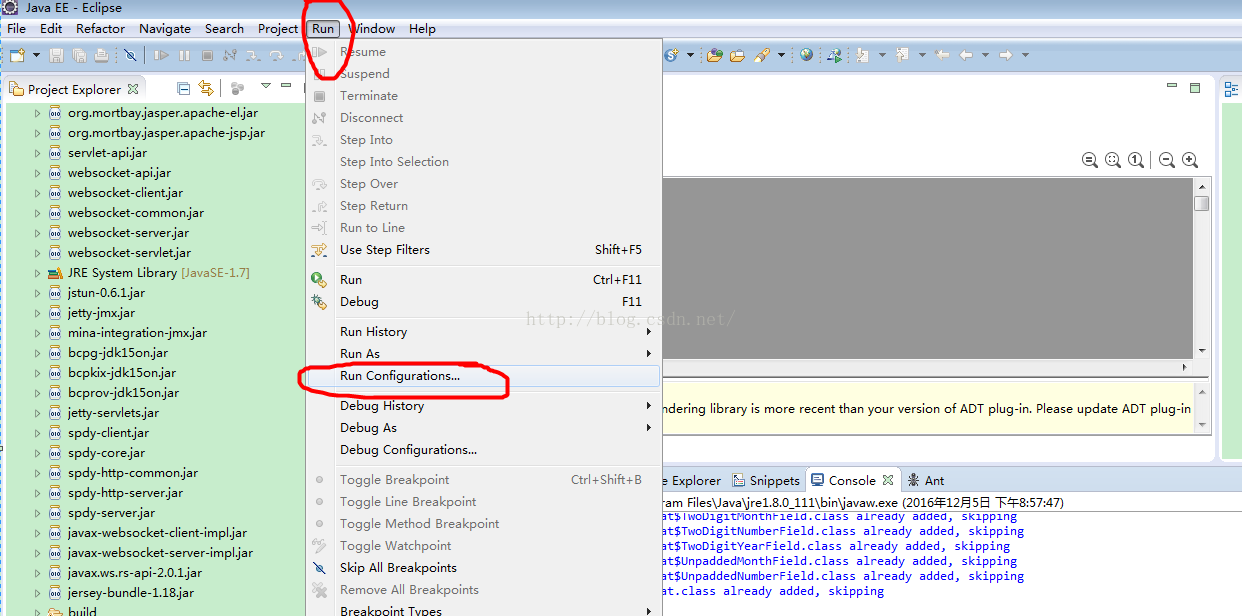Expand the JRE System Library node
The image size is (1242, 616).
[x=38, y=273]
